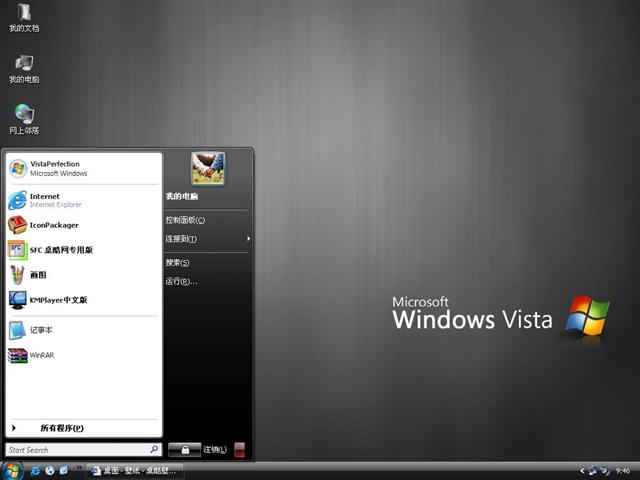The image size is (640, 480).
Task: Launch WinRAR from the Start menu
Action: (x=84, y=355)
